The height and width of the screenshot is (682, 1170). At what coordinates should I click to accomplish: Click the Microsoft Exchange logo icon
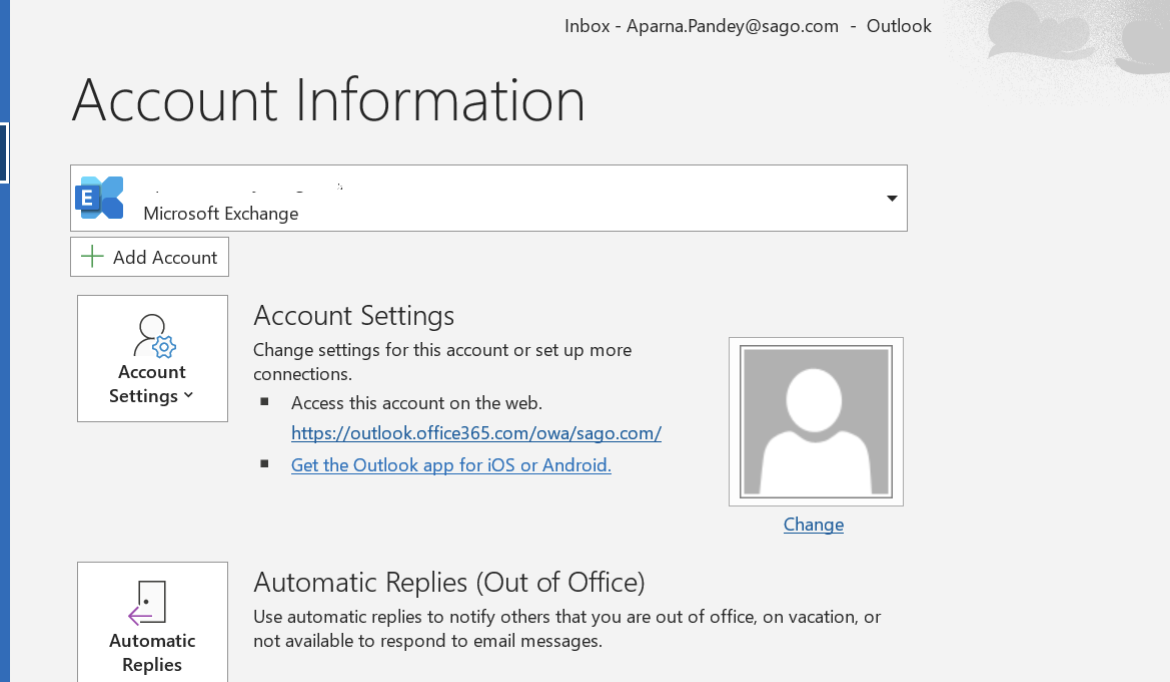point(99,198)
